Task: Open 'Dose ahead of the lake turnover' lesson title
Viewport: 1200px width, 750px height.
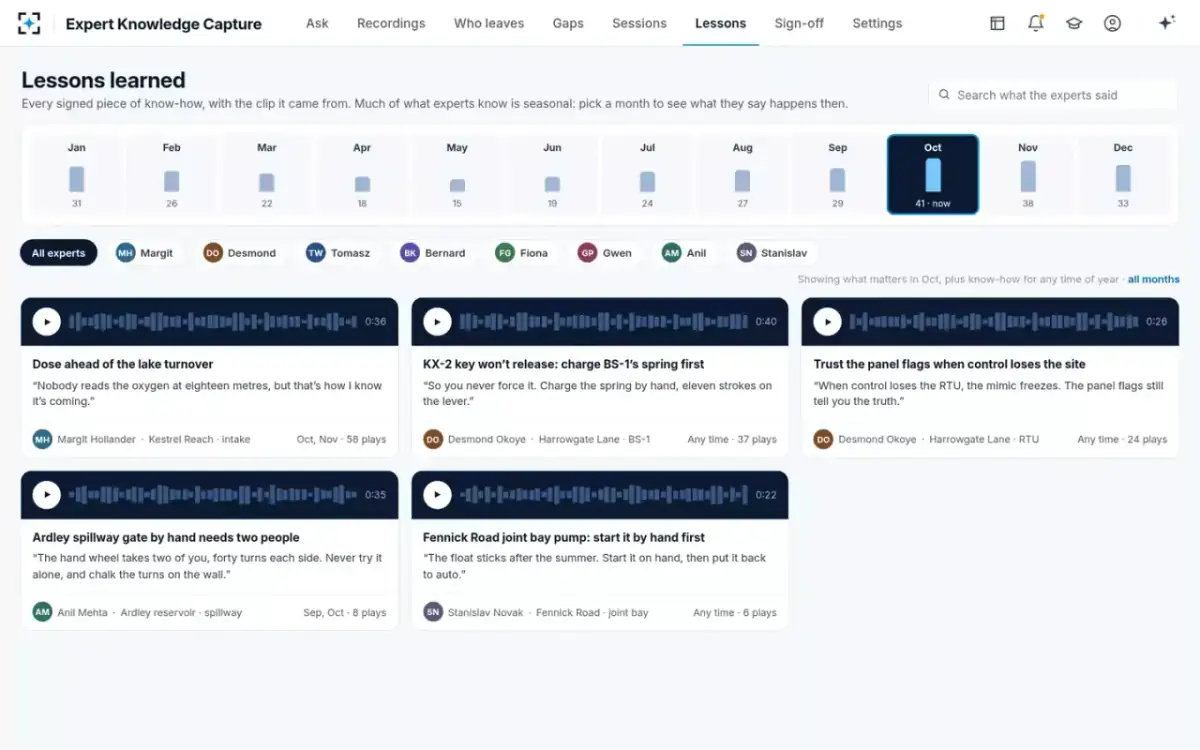Action: click(x=123, y=364)
